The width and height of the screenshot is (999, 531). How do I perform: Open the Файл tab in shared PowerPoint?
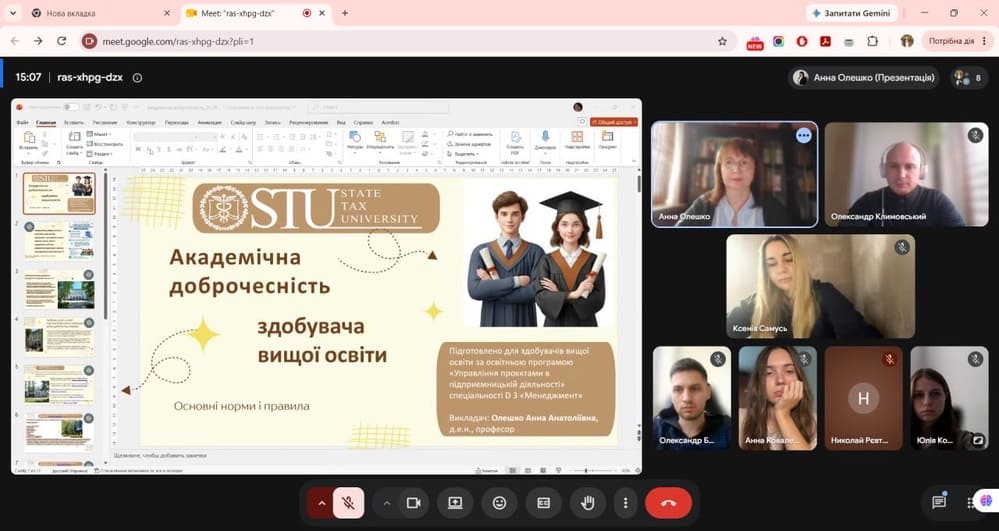pyautogui.click(x=22, y=122)
